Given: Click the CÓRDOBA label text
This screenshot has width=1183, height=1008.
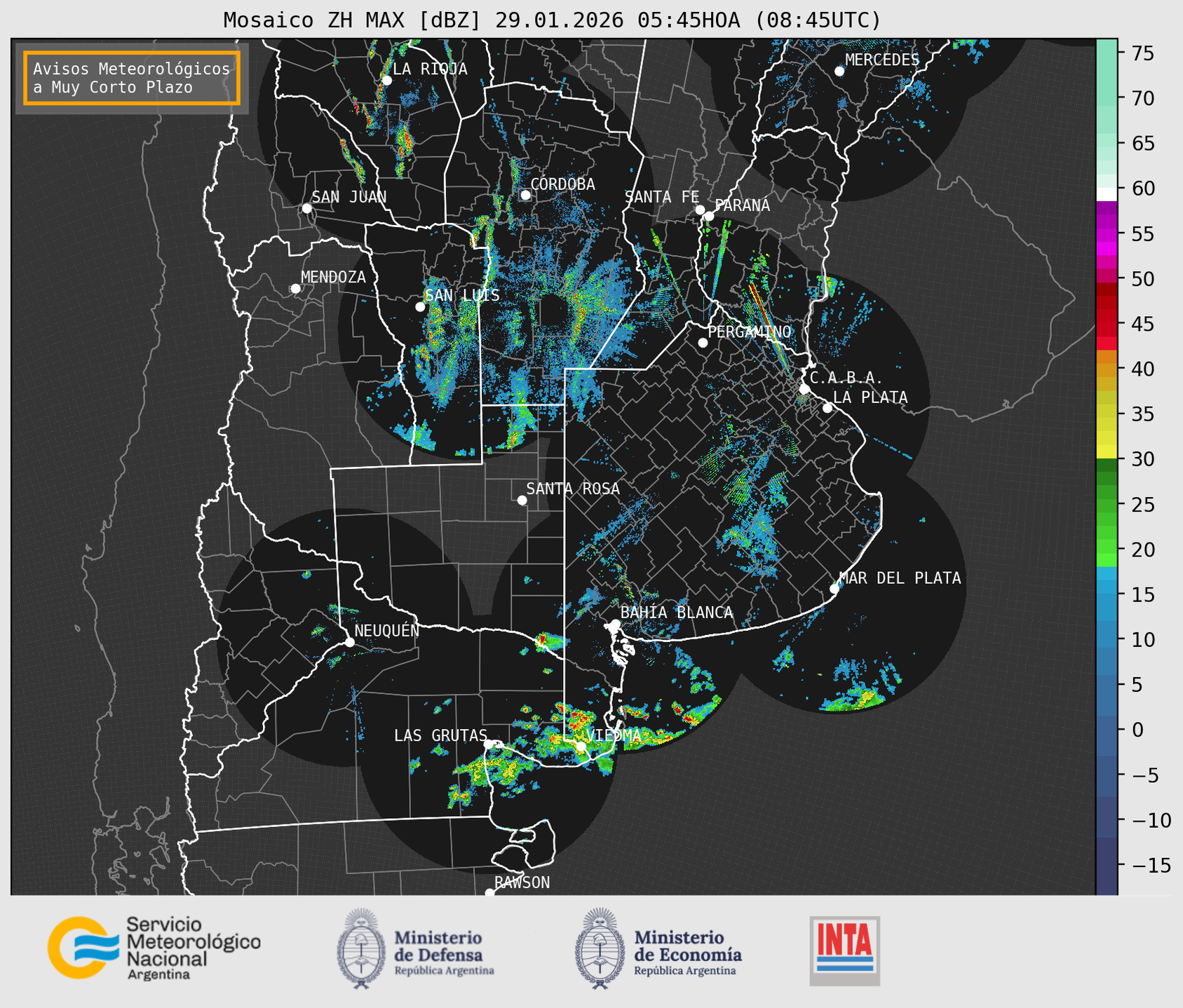Looking at the screenshot, I should tap(562, 184).
